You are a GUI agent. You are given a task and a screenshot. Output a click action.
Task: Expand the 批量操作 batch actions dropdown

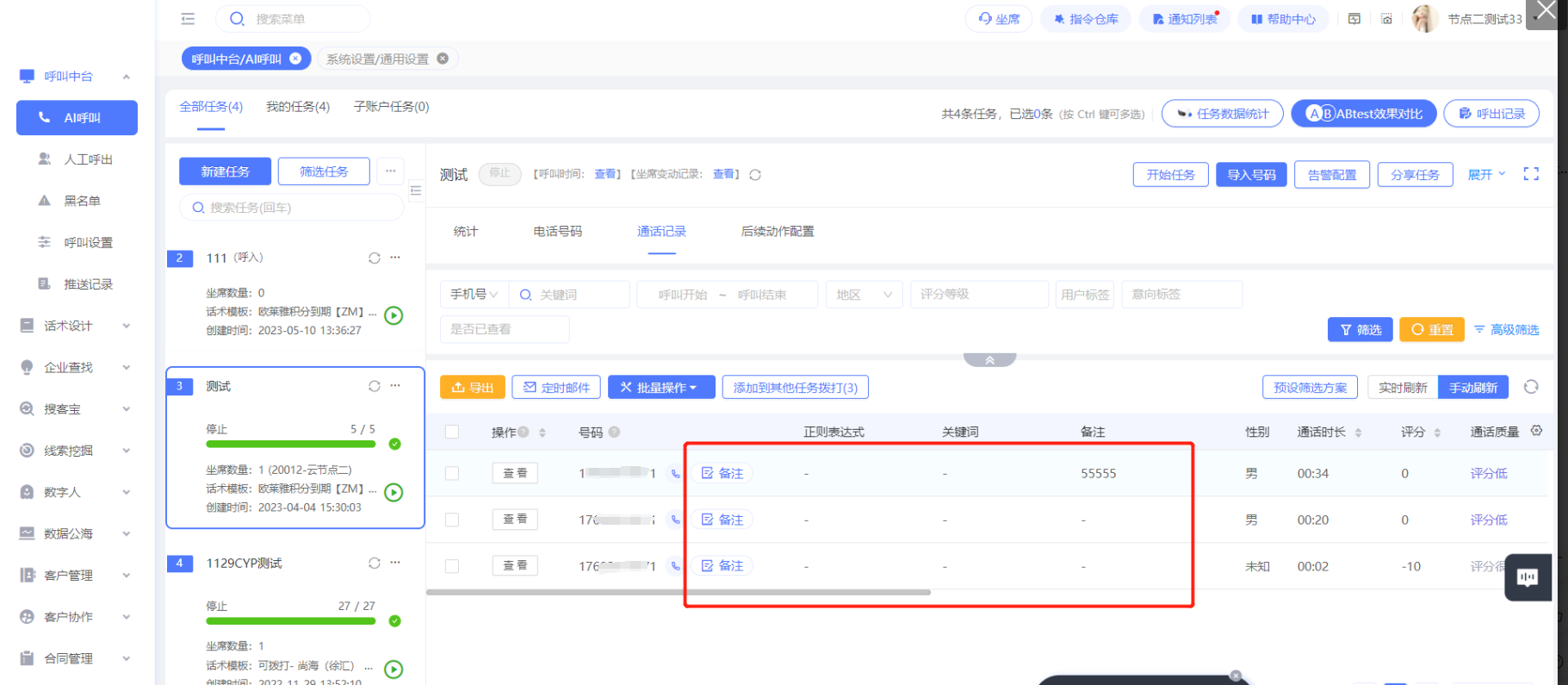(x=660, y=388)
